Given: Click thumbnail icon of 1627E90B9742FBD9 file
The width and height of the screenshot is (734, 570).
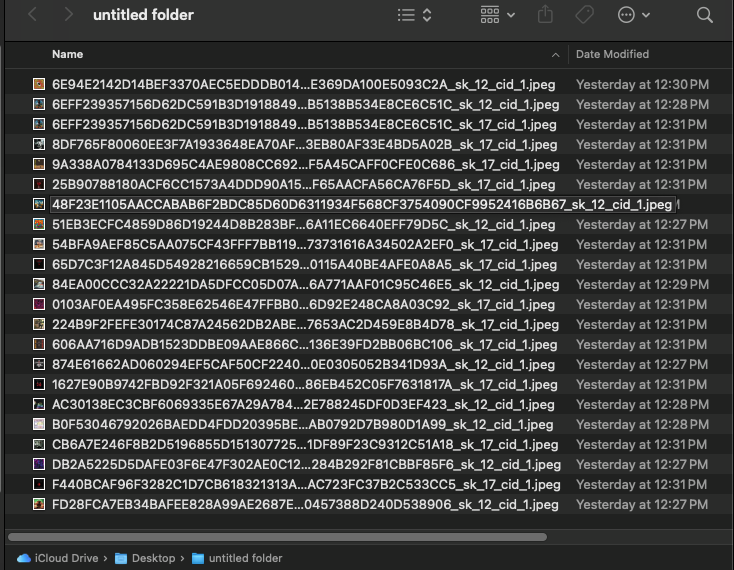Looking at the screenshot, I should [x=39, y=384].
